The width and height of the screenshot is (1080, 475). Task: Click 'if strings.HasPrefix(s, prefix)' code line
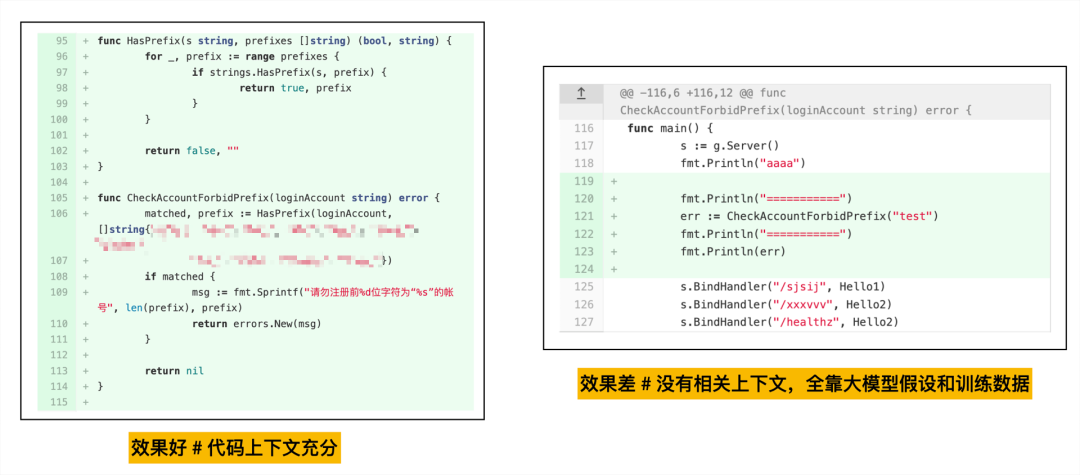(289, 72)
